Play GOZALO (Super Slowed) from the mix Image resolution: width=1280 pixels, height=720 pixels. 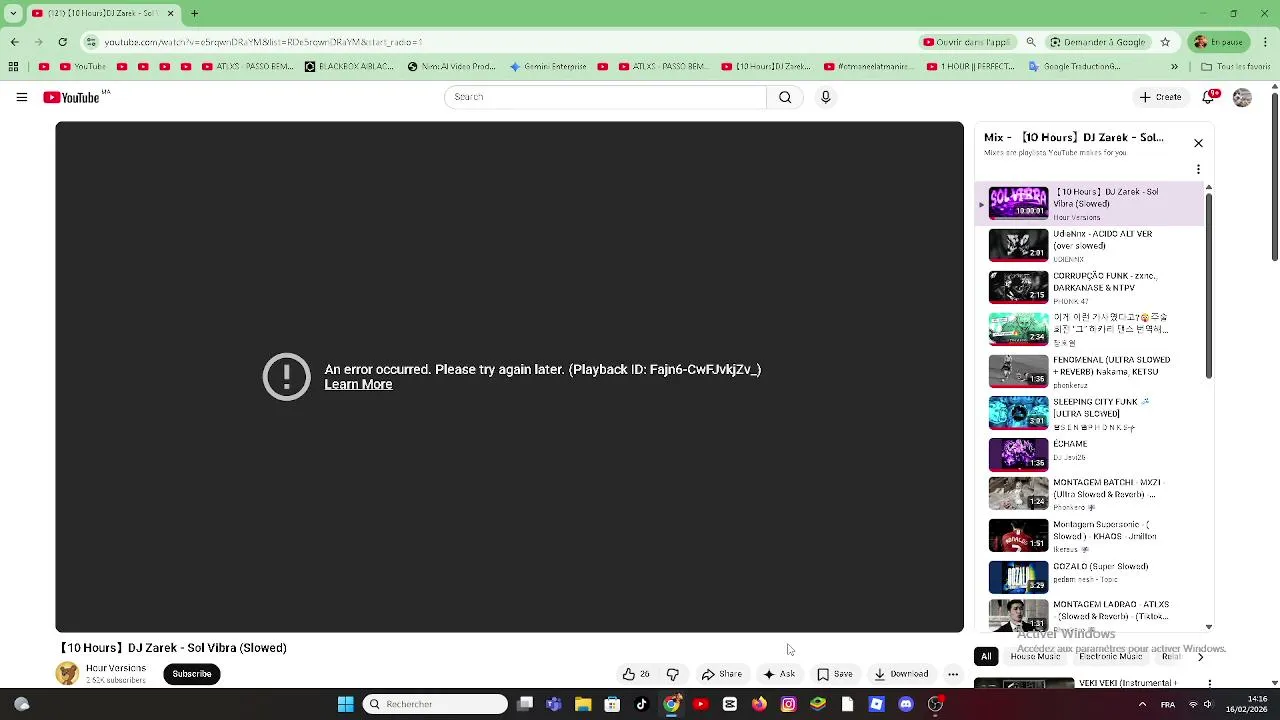point(1090,577)
